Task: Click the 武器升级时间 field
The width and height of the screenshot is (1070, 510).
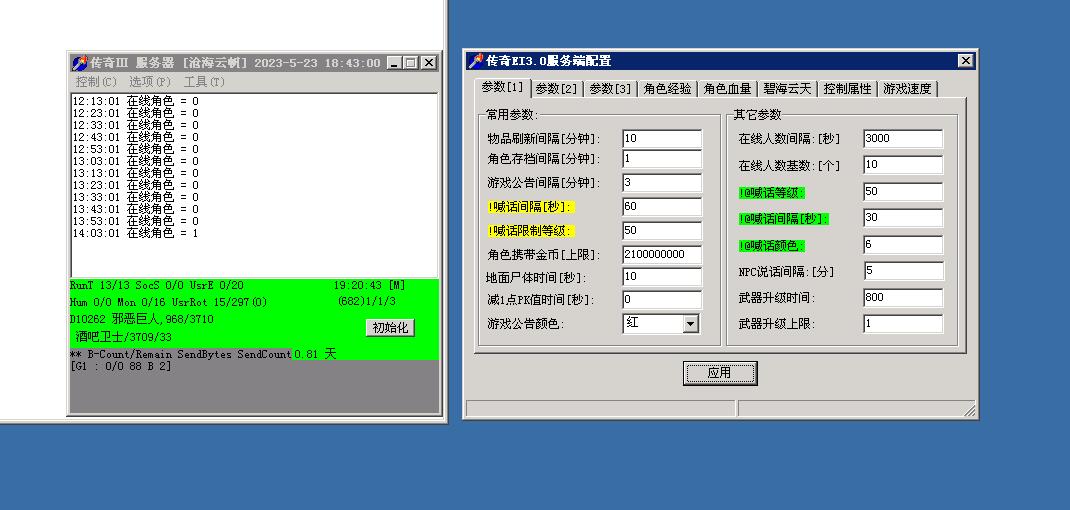Action: (x=902, y=297)
